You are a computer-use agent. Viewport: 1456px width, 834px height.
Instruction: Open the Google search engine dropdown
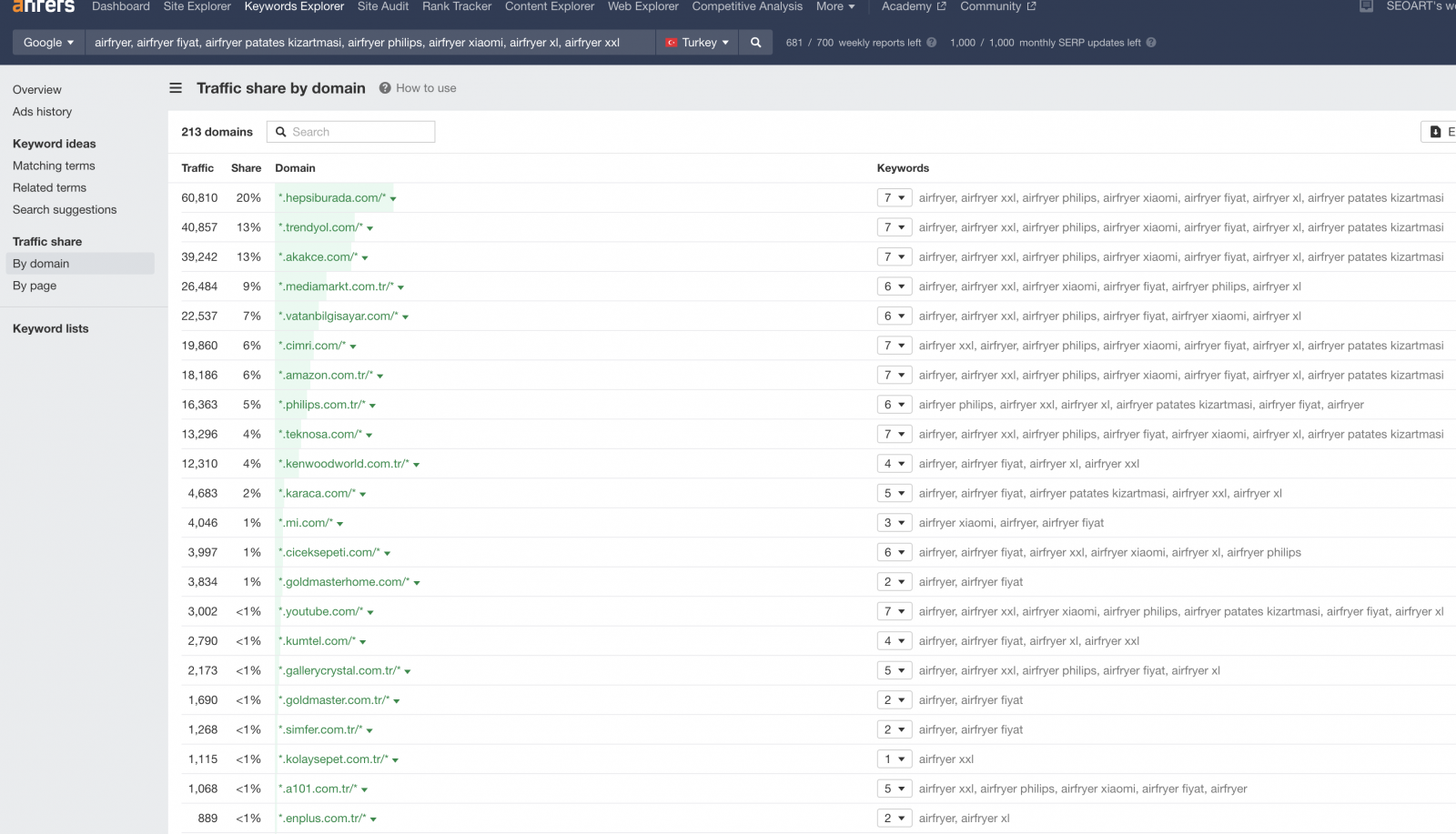point(48,43)
